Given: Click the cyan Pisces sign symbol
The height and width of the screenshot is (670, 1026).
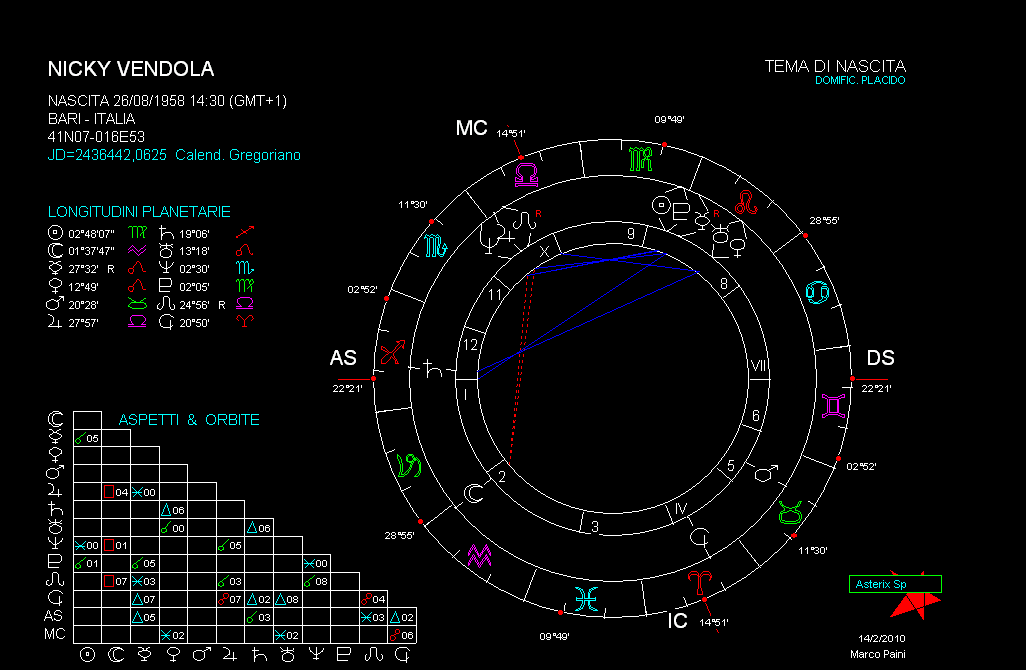Looking at the screenshot, I should 583,598.
